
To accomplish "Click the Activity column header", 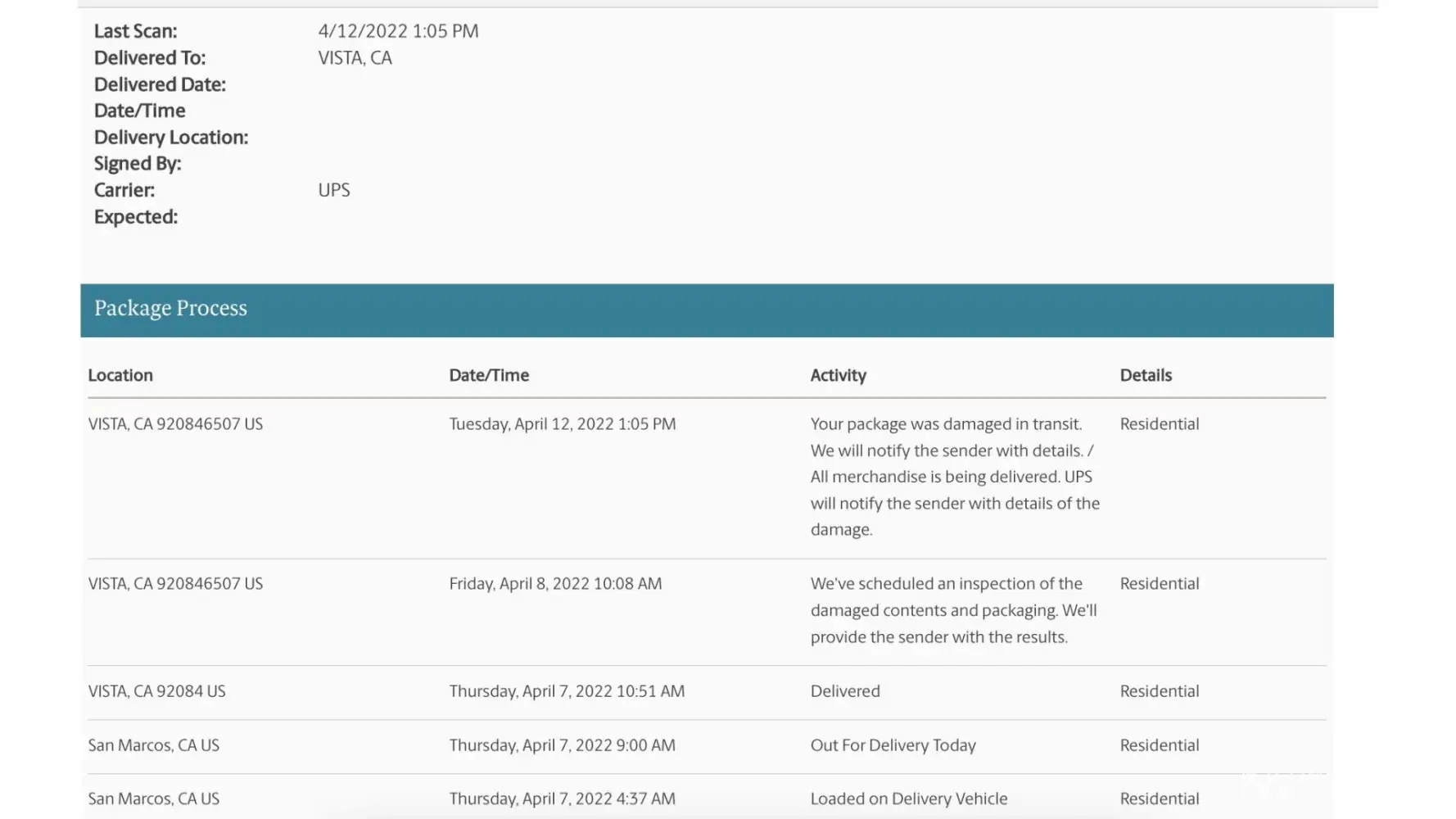I will pyautogui.click(x=838, y=375).
